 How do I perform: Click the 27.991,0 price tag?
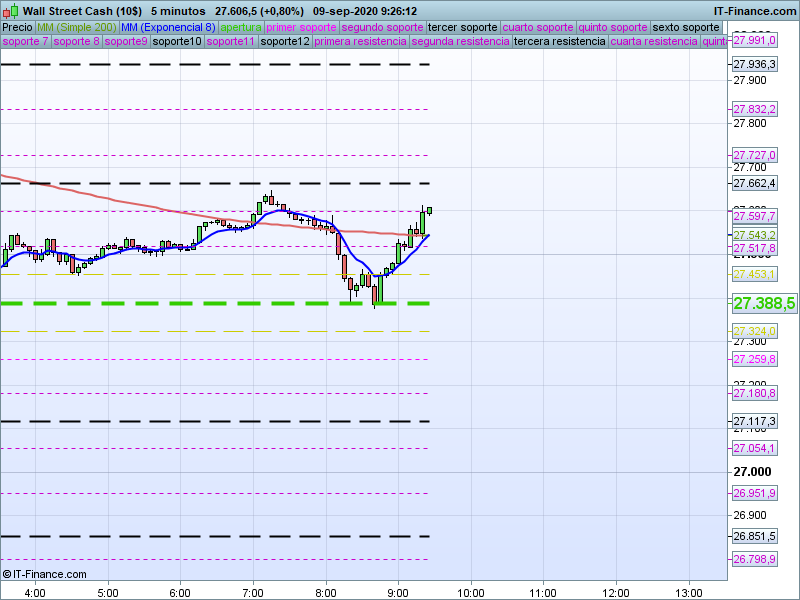click(x=755, y=40)
